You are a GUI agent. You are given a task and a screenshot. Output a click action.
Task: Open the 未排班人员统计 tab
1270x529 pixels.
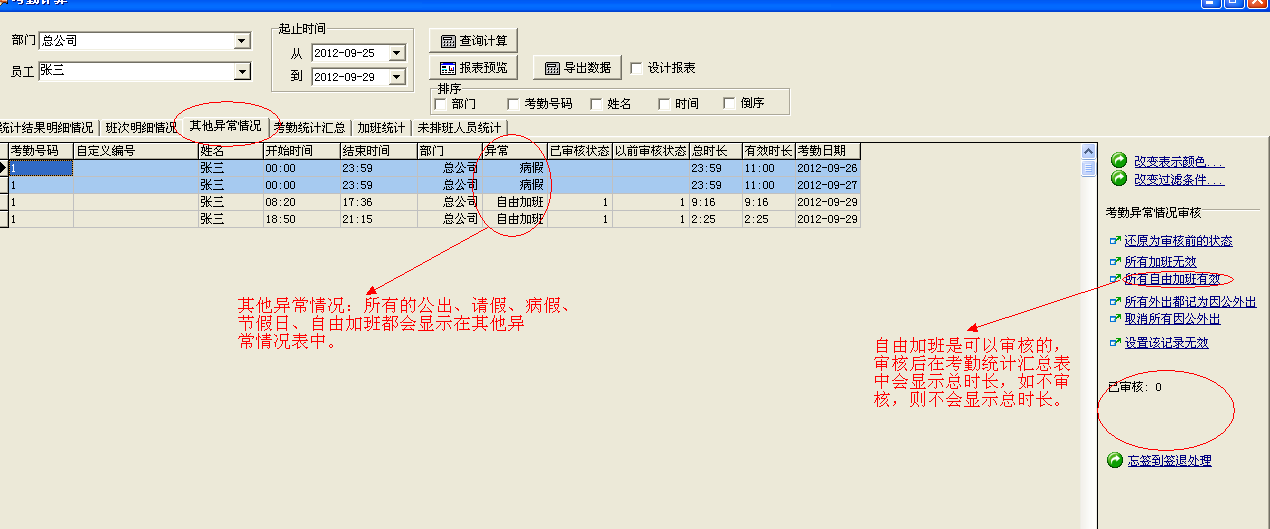click(x=459, y=127)
